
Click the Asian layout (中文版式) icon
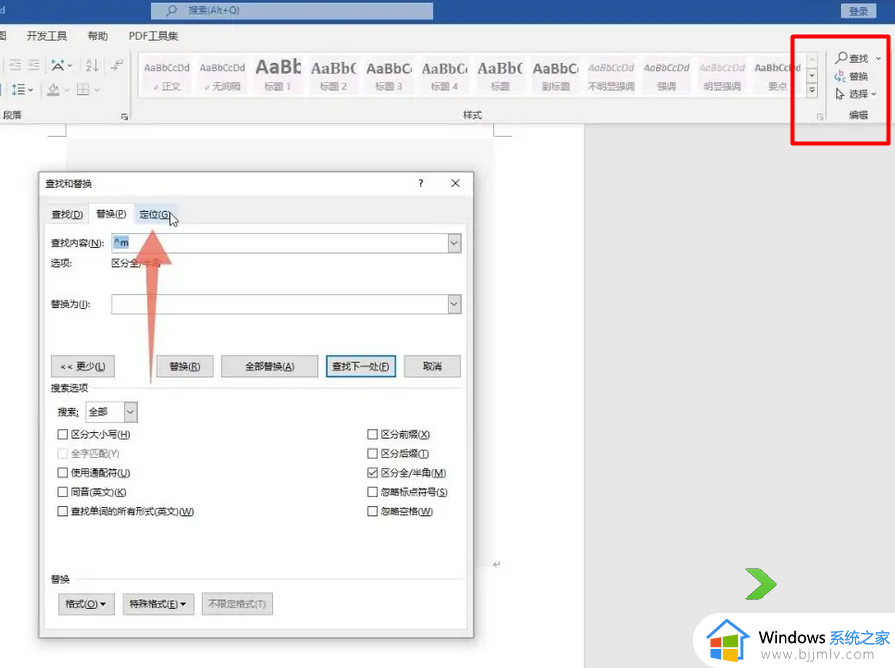58,65
